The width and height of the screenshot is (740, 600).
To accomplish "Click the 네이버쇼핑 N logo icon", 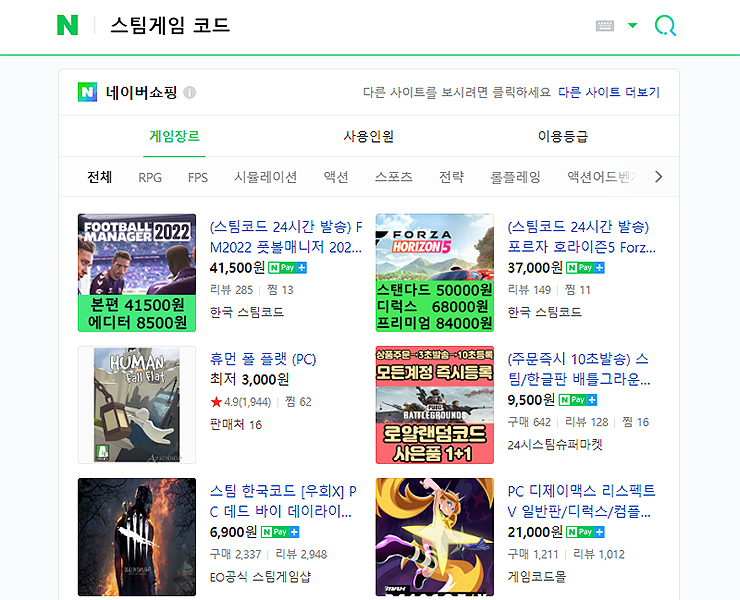I will coord(87,92).
